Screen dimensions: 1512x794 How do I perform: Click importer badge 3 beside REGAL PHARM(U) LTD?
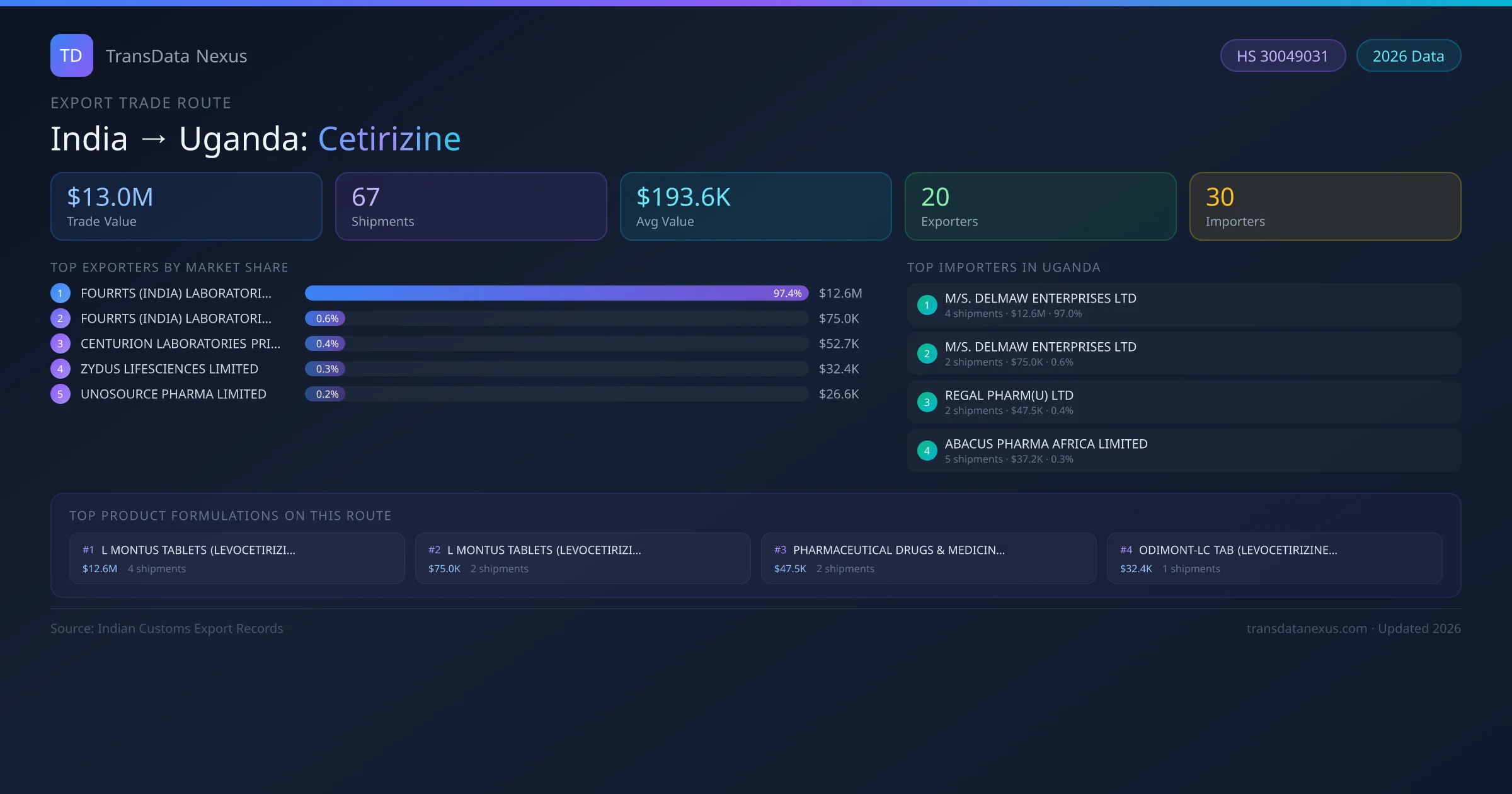927,402
